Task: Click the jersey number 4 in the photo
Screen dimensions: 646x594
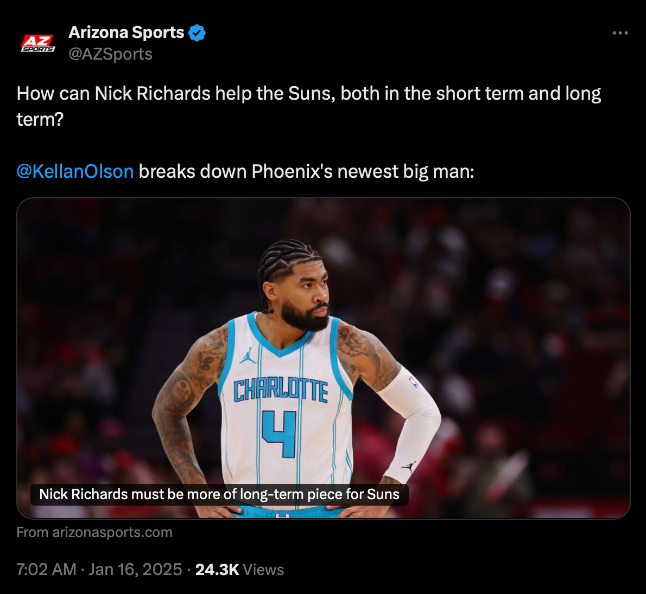Action: (280, 432)
